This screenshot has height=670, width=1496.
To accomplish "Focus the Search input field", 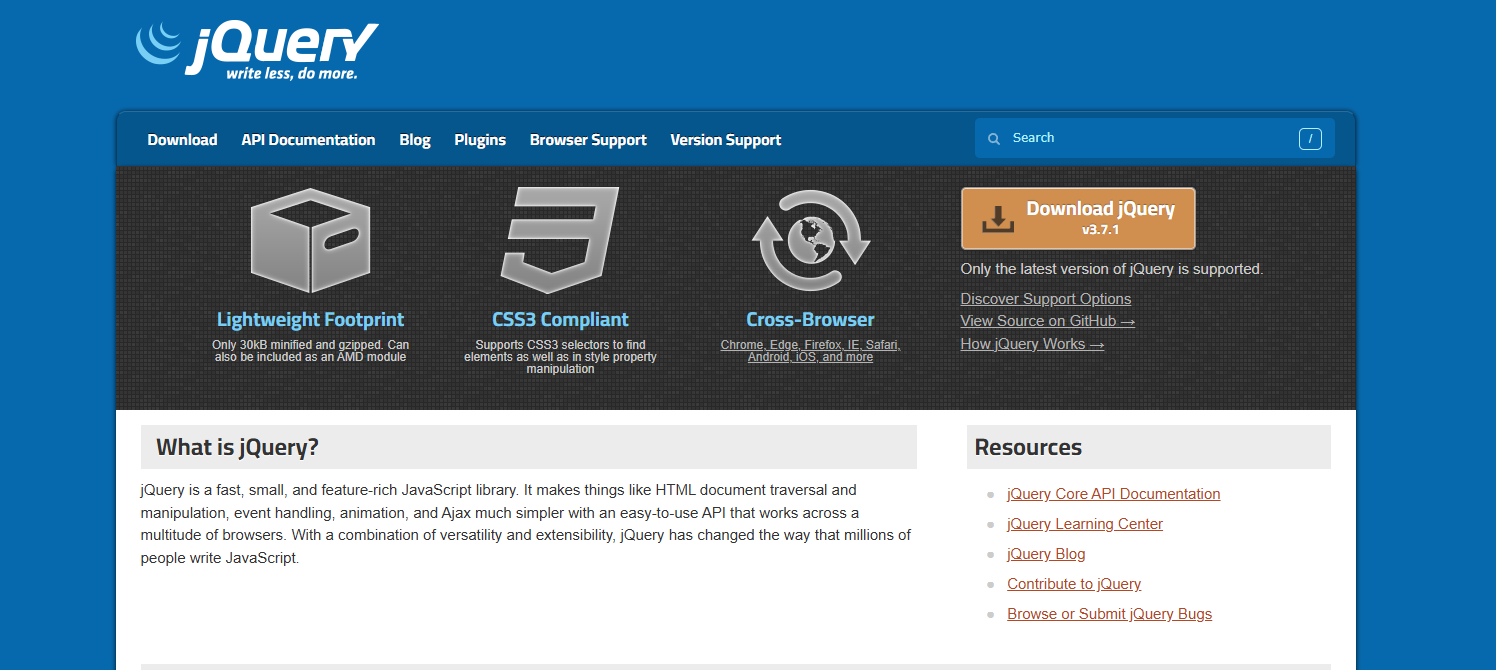I will pos(1155,138).
